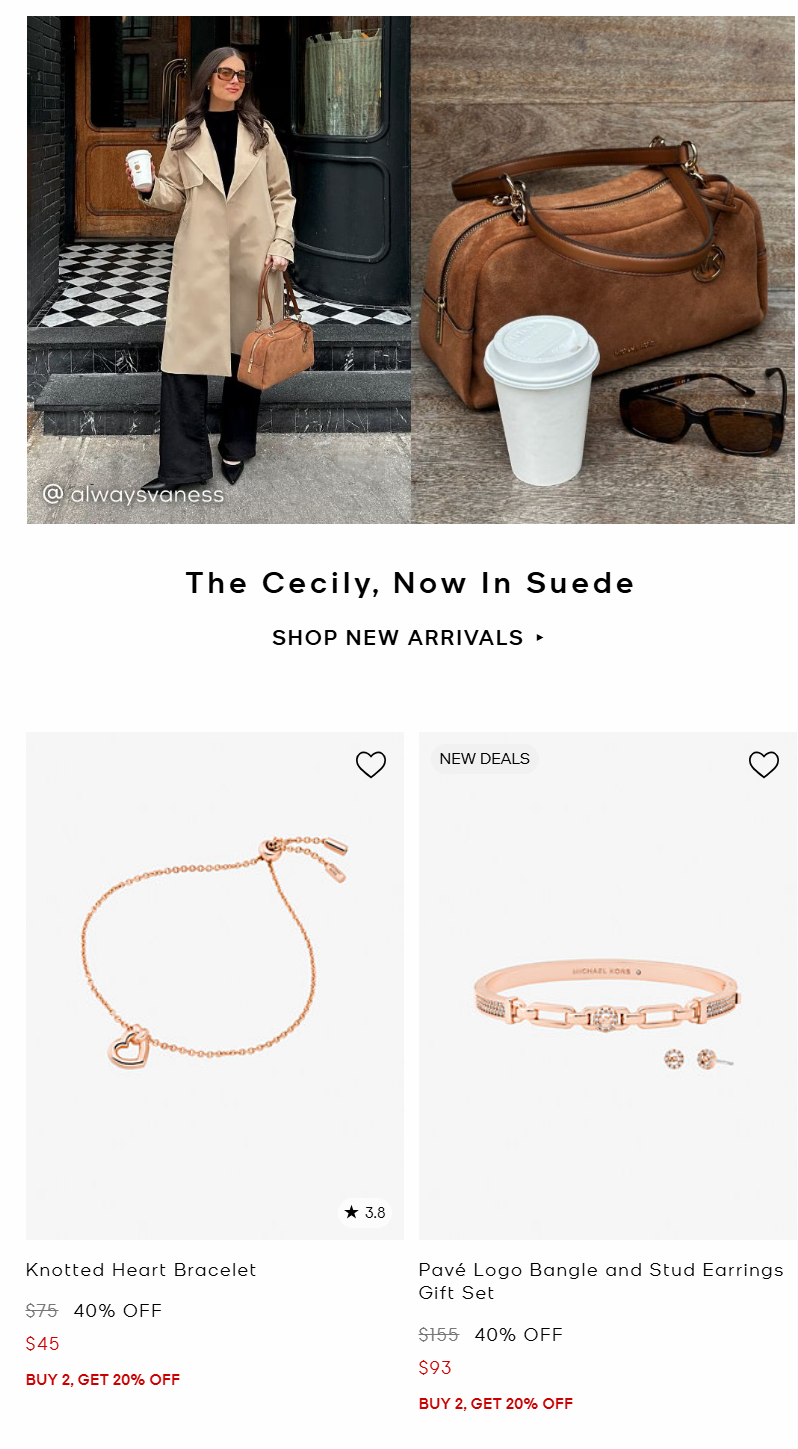Click the BUY 2, GET 20% OFF promo under the bangle set

tap(496, 1404)
